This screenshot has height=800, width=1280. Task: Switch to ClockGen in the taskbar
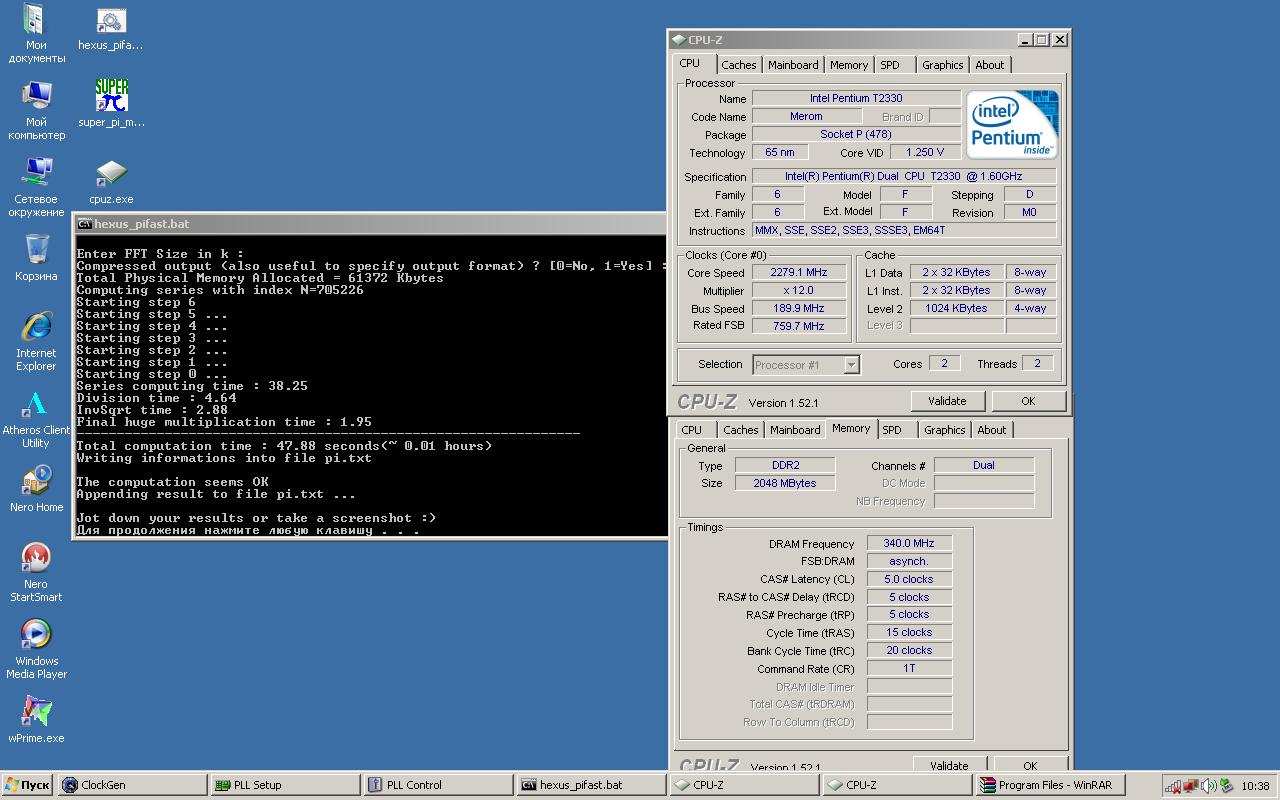132,785
